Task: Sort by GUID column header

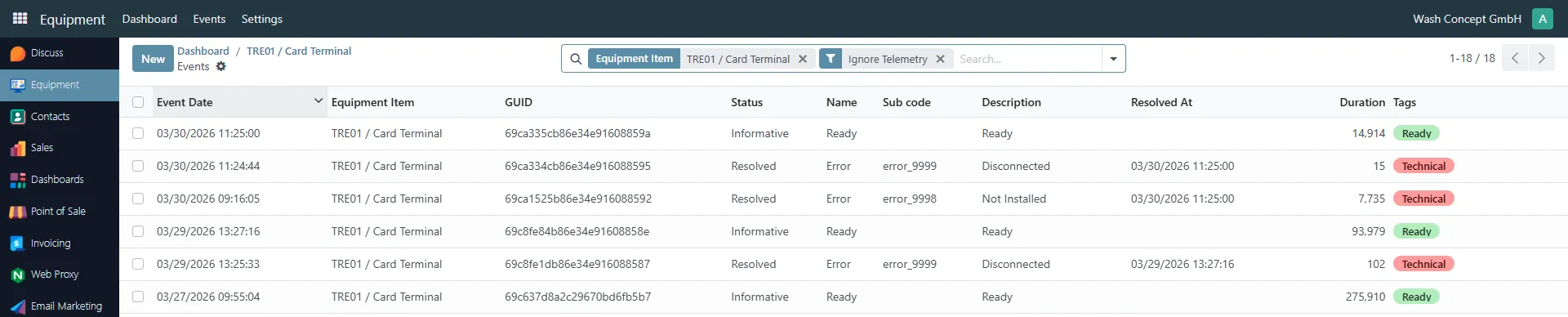Action: tap(519, 102)
